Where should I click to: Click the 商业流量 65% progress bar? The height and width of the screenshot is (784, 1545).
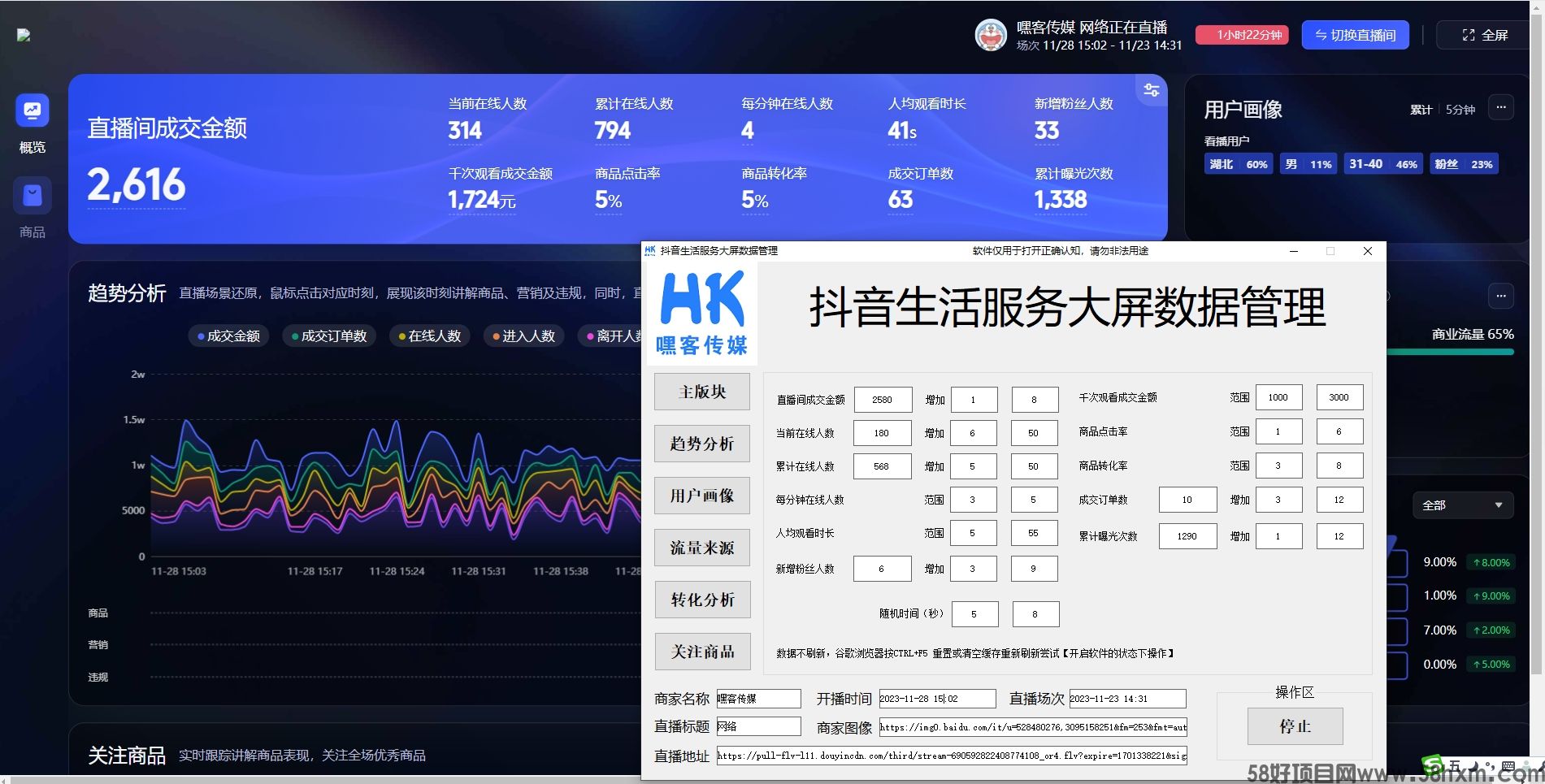(1451, 353)
